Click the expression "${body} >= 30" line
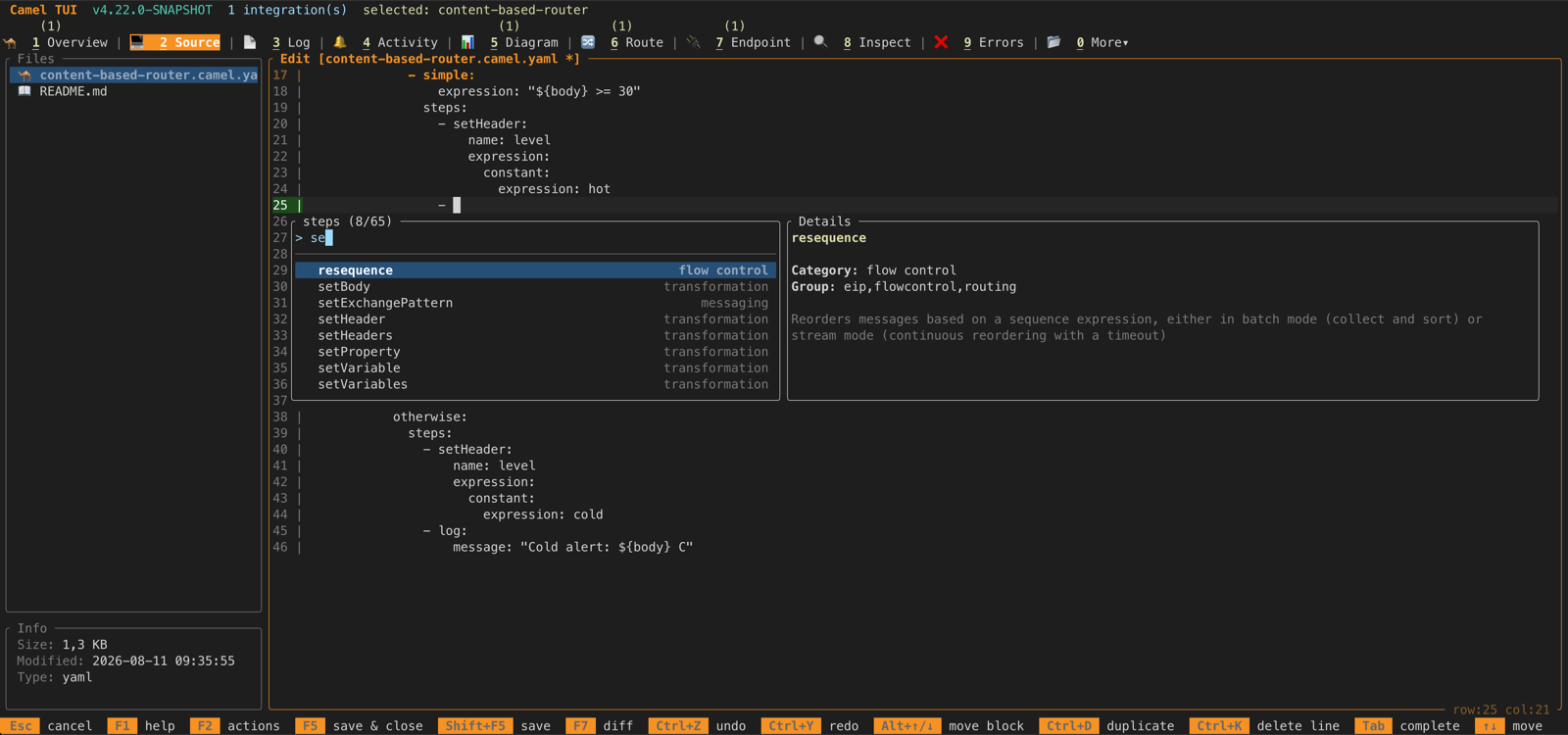This screenshot has height=735, width=1568. pos(539,91)
